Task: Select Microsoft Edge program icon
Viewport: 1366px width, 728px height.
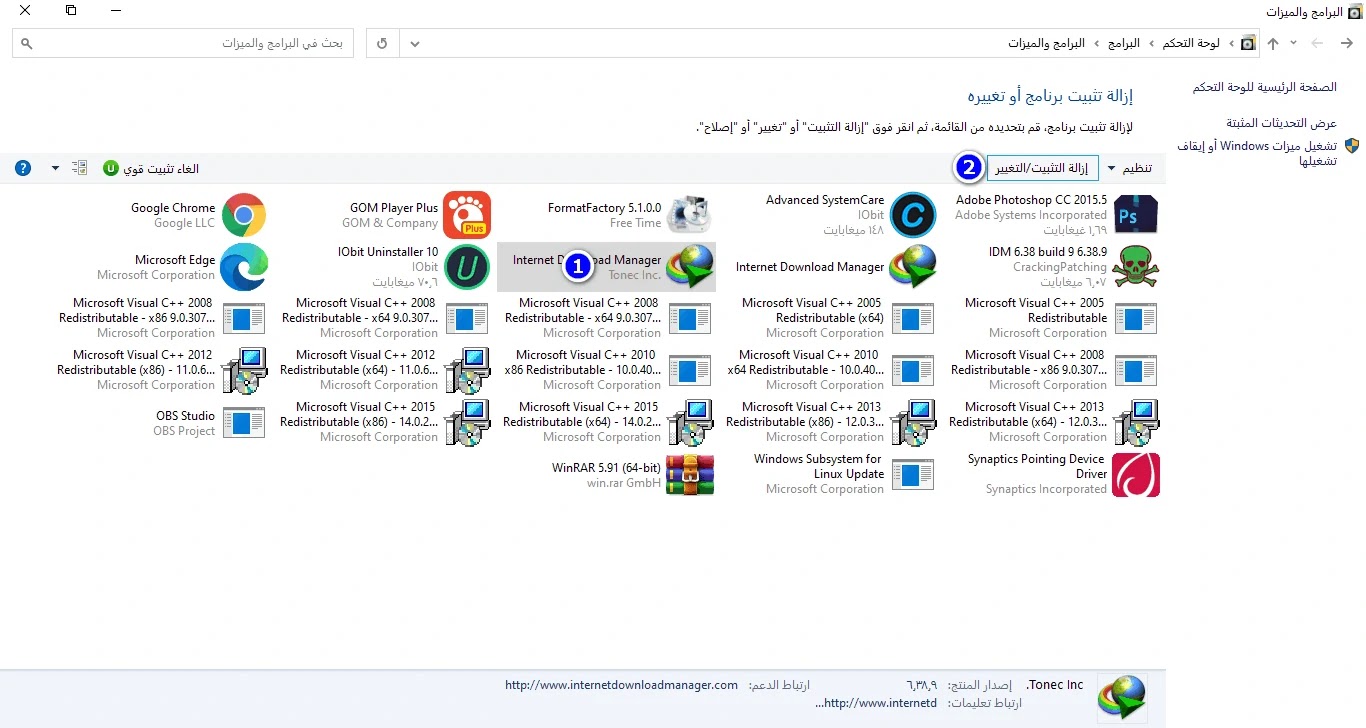Action: [x=244, y=267]
